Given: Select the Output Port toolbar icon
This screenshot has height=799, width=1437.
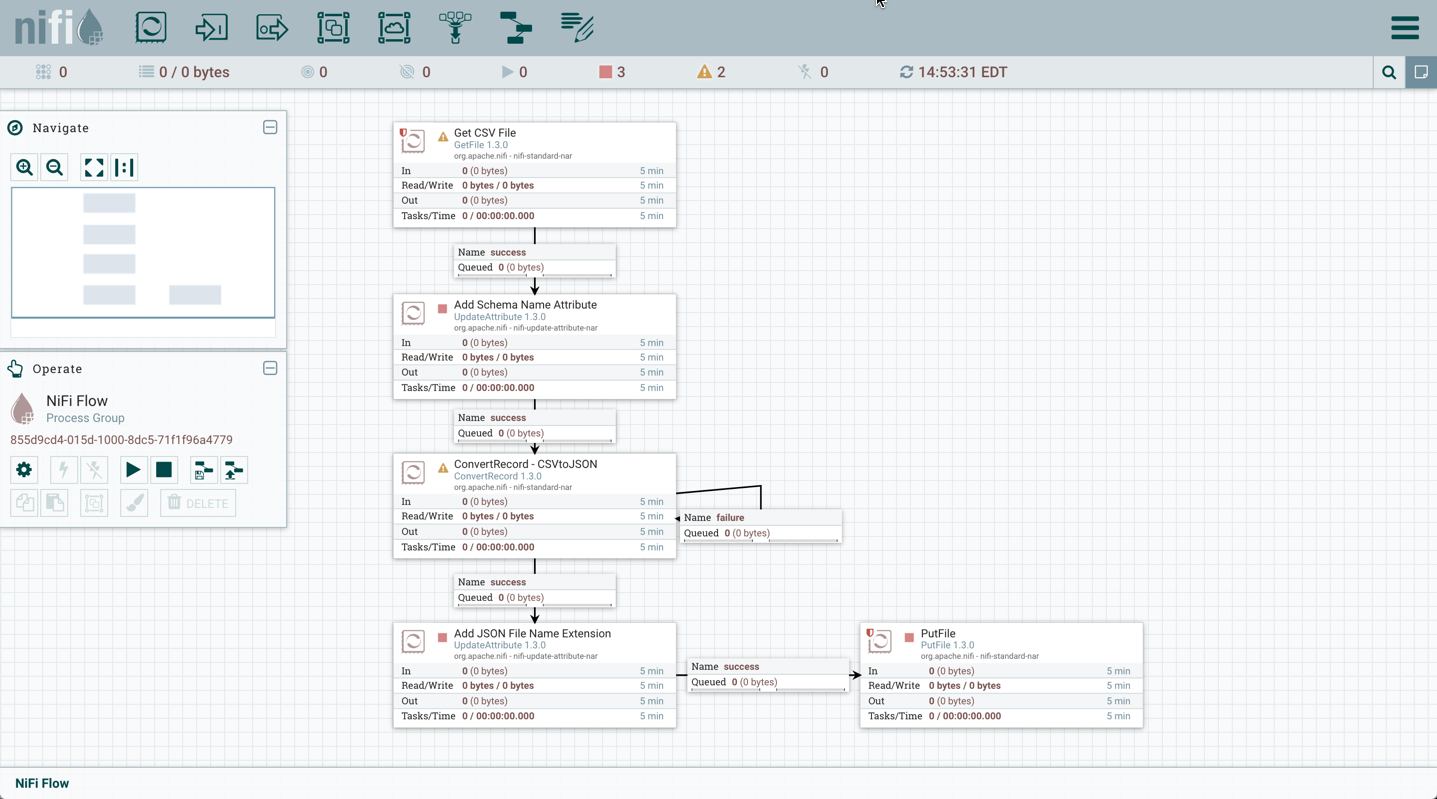Looking at the screenshot, I should 272,27.
